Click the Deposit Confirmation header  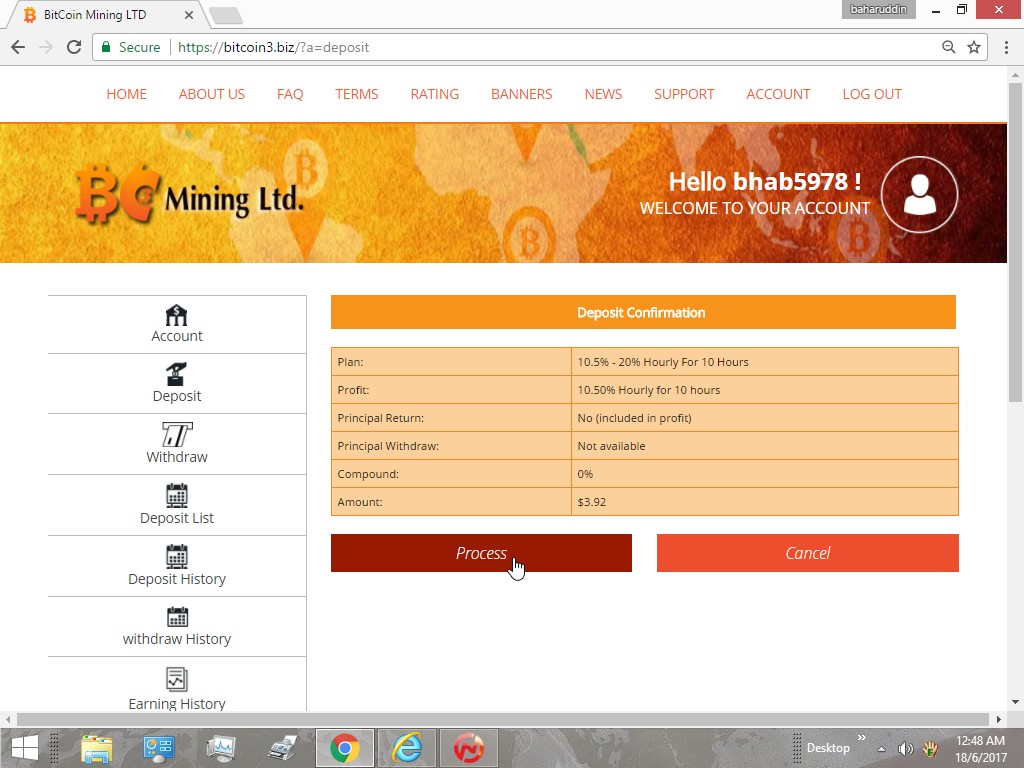click(x=643, y=312)
